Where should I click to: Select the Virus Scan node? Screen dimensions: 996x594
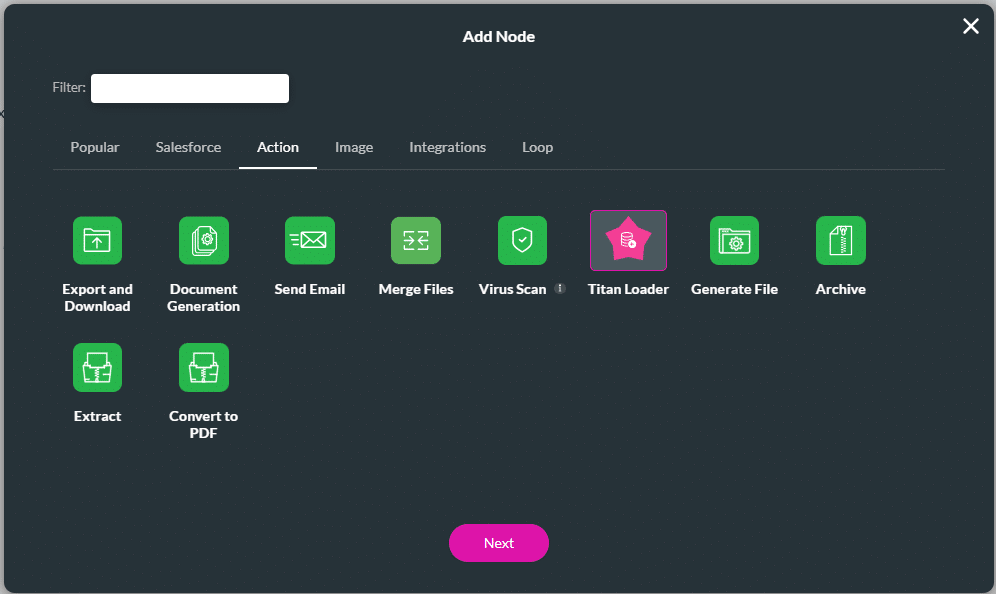pyautogui.click(x=521, y=240)
